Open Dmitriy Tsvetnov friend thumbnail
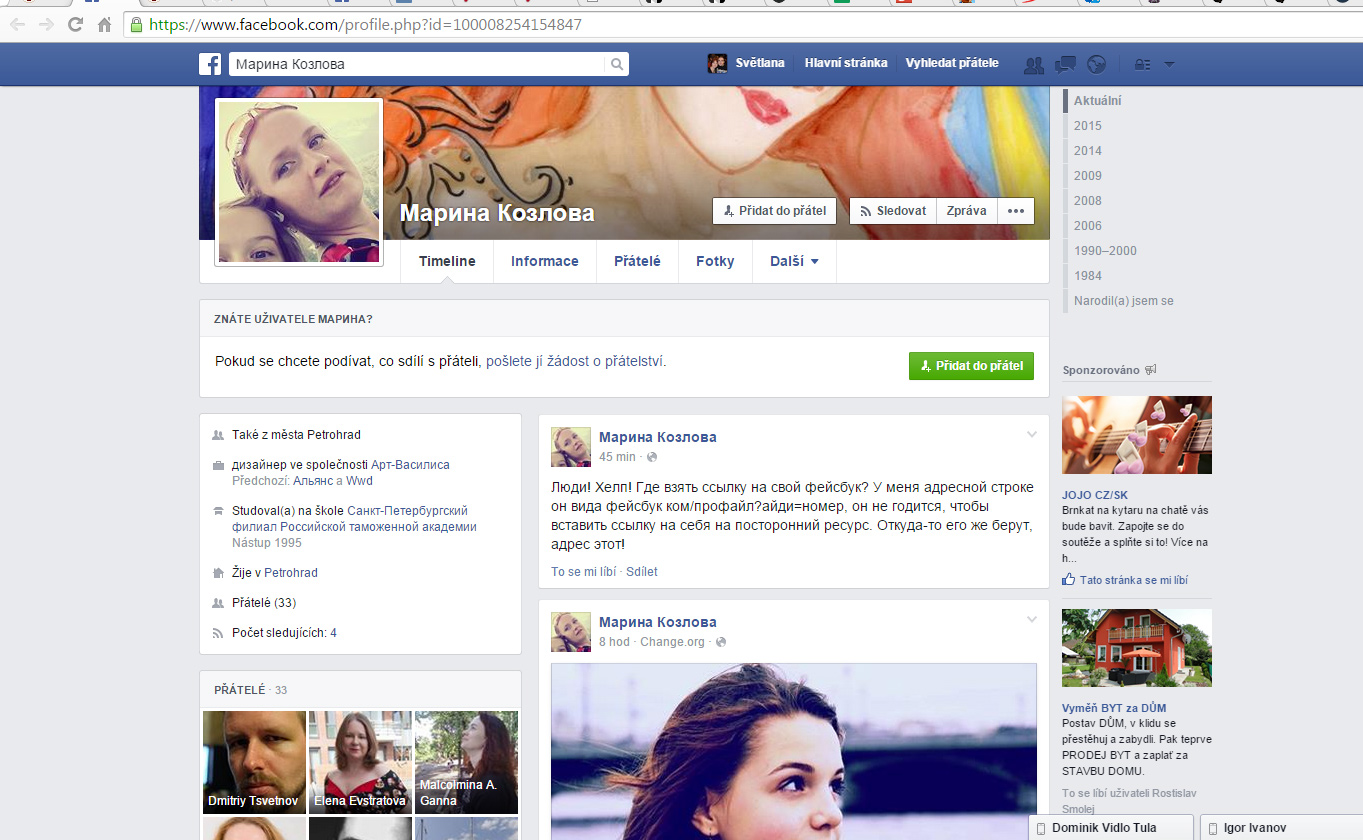This screenshot has height=840, width=1363. tap(254, 762)
